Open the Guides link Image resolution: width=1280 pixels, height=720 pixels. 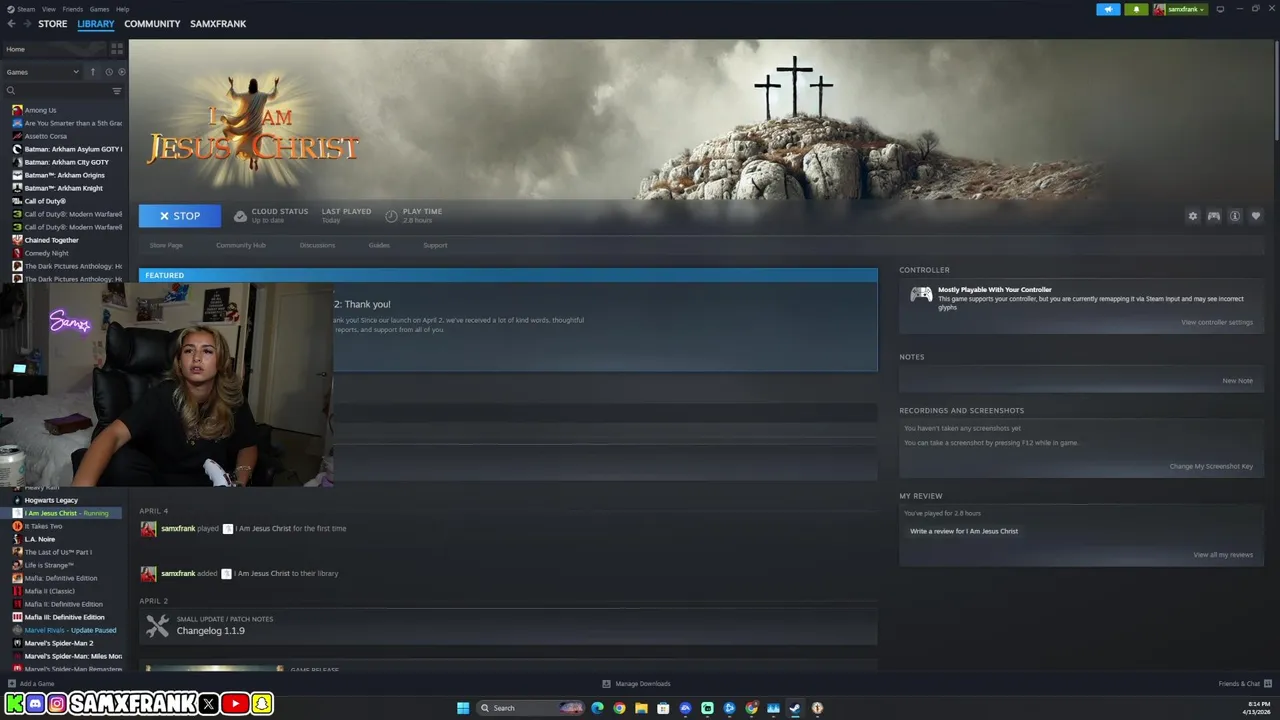click(x=379, y=245)
